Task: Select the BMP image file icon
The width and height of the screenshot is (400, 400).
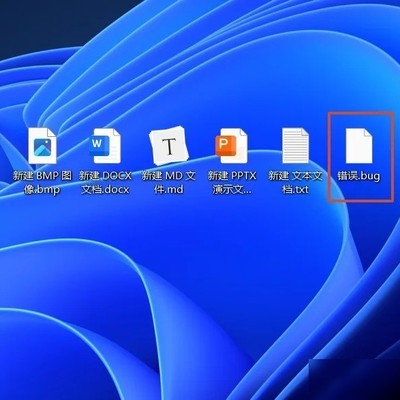Action: click(x=42, y=146)
